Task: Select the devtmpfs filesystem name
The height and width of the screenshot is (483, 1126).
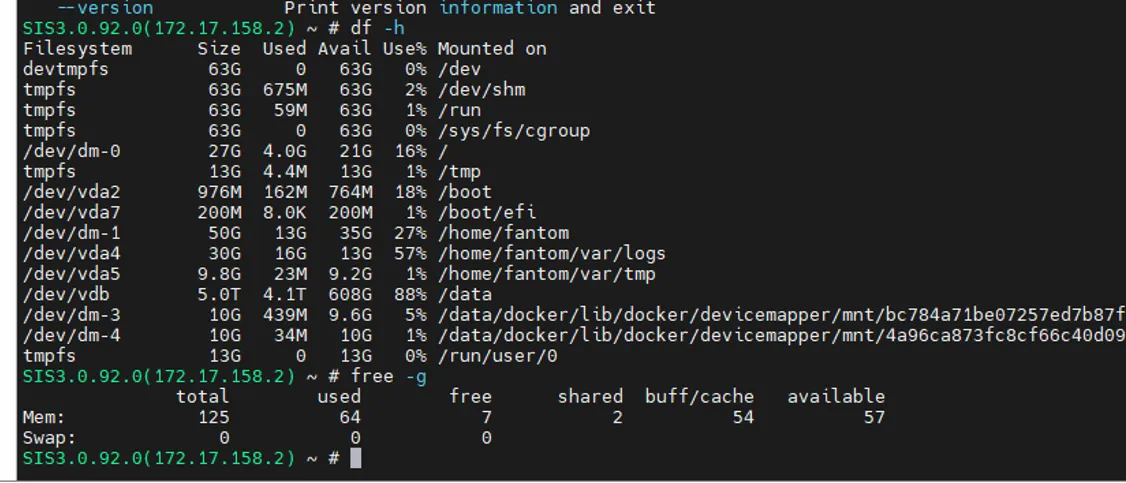Action: tap(66, 69)
